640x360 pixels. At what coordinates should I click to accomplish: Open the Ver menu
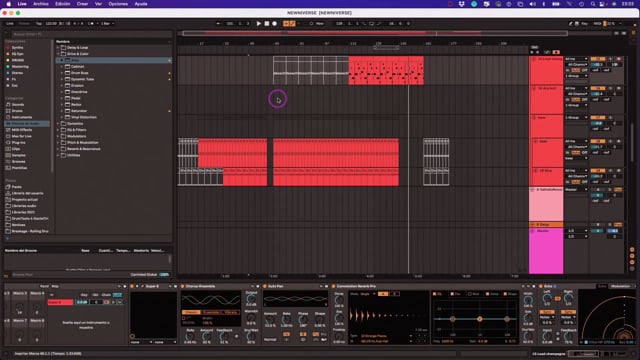tap(98, 4)
